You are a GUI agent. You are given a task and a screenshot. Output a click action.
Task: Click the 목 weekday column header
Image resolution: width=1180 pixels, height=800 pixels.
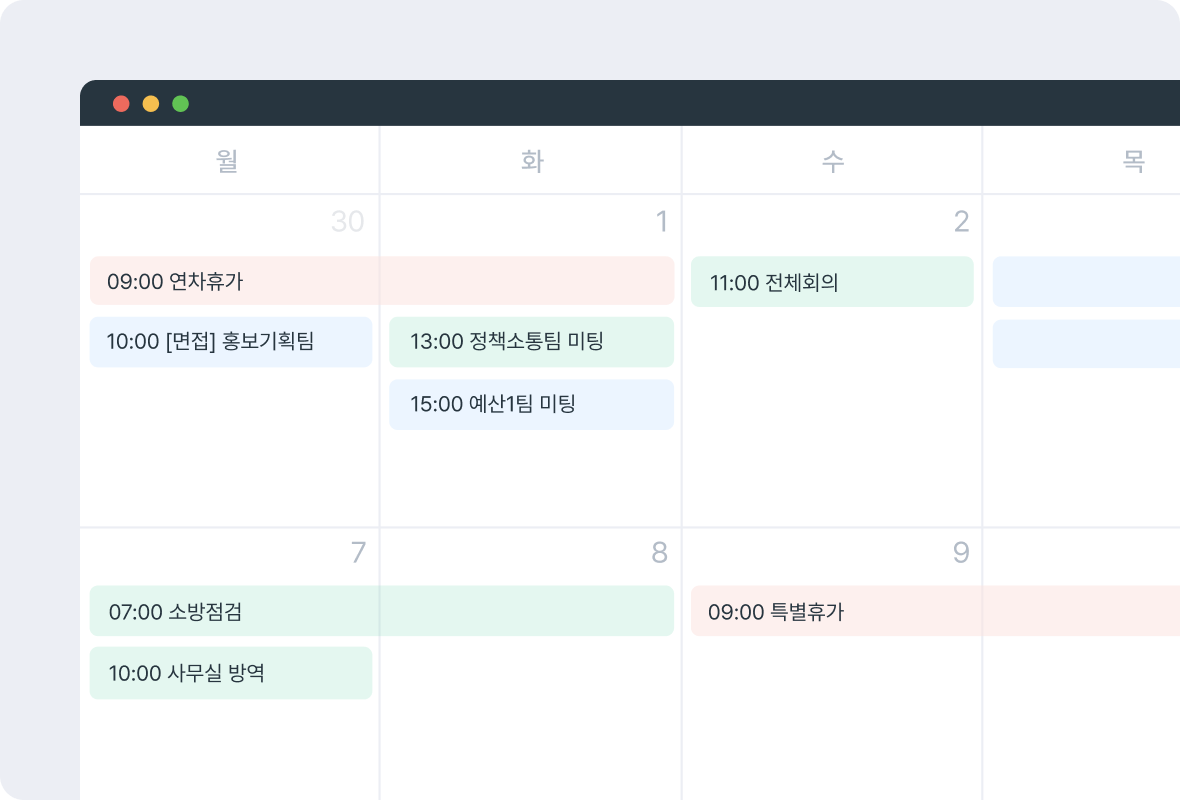1133,160
